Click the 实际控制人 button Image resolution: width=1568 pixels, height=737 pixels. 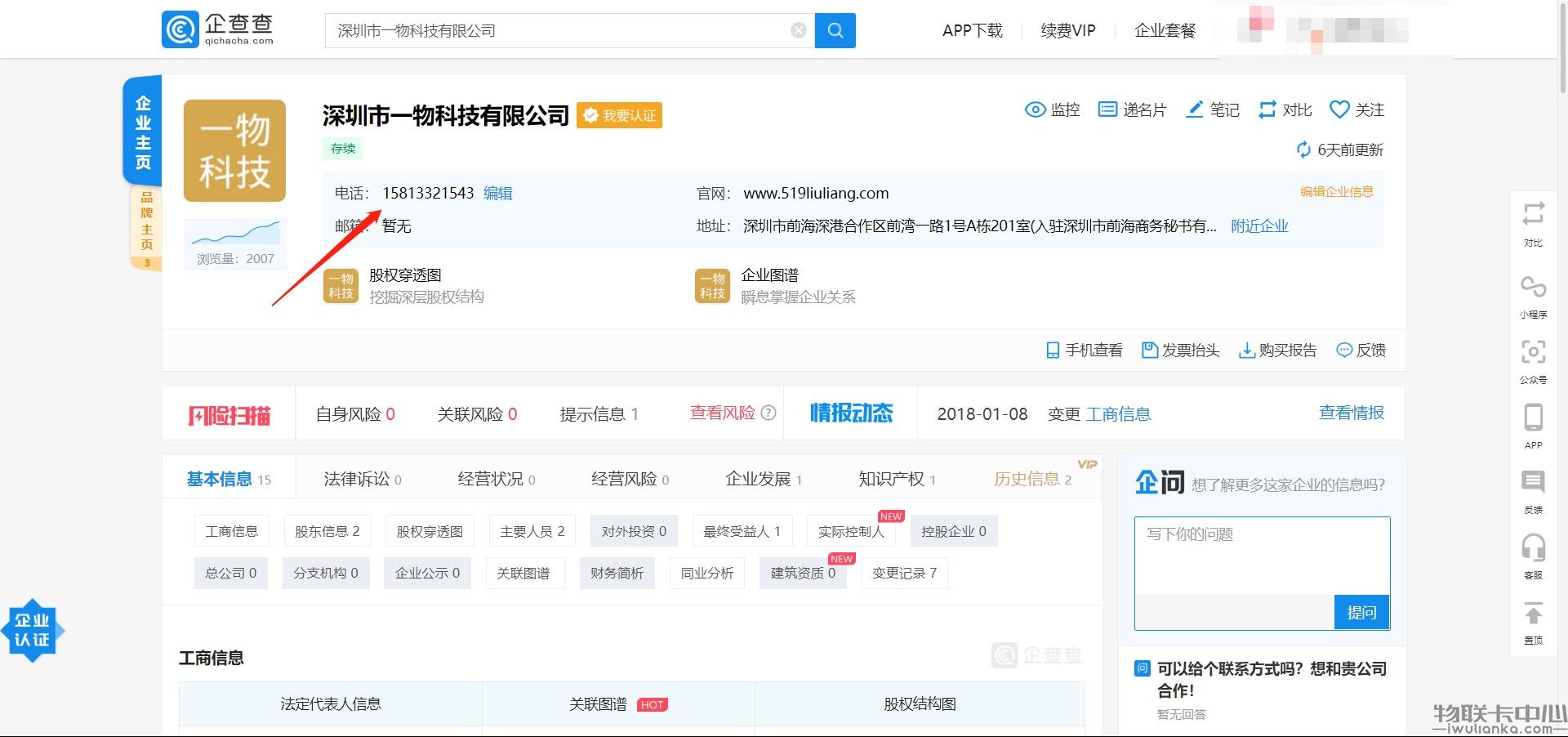tap(851, 531)
